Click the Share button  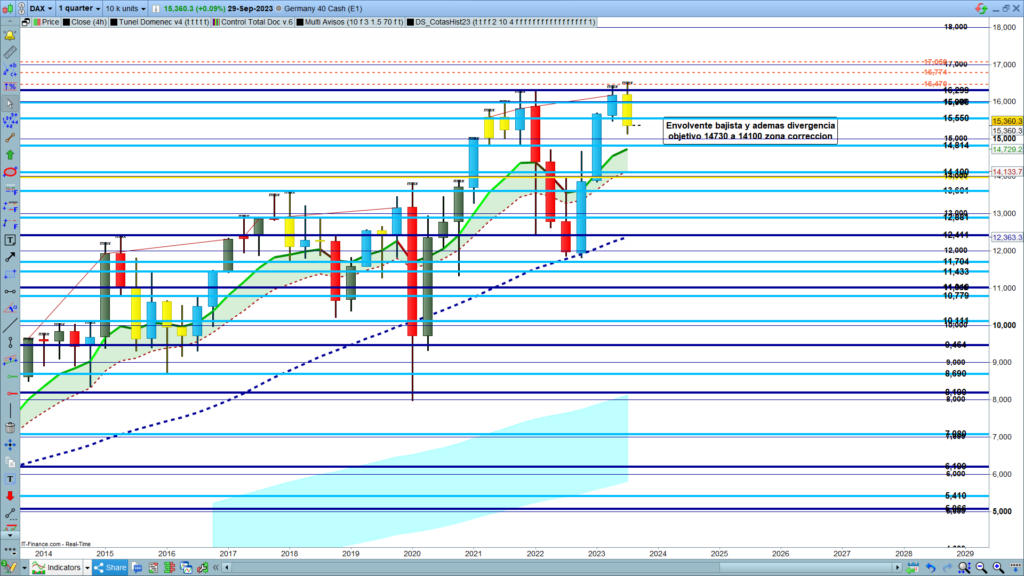tap(109, 567)
